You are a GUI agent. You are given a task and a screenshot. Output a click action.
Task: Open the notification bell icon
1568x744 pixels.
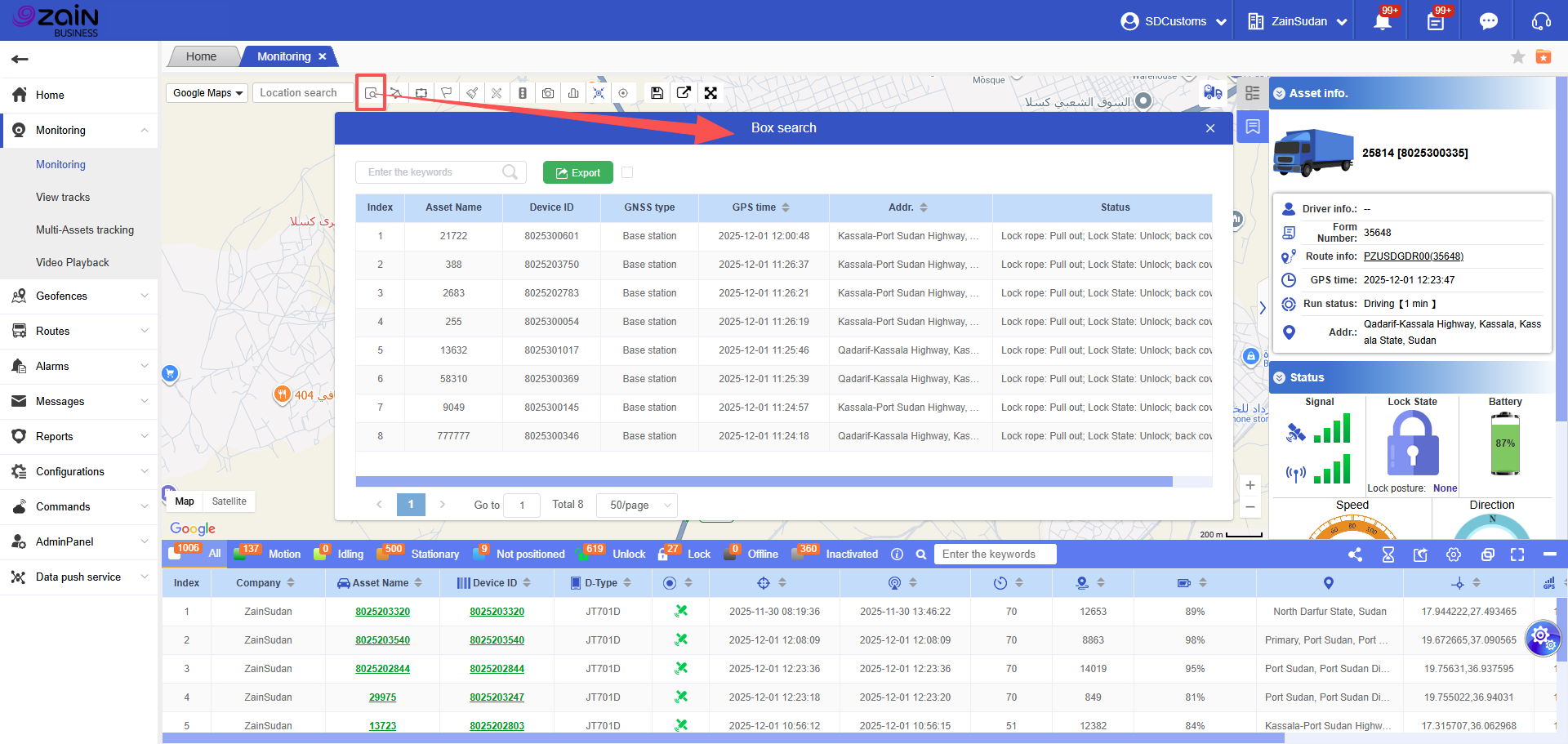pos(1382,21)
